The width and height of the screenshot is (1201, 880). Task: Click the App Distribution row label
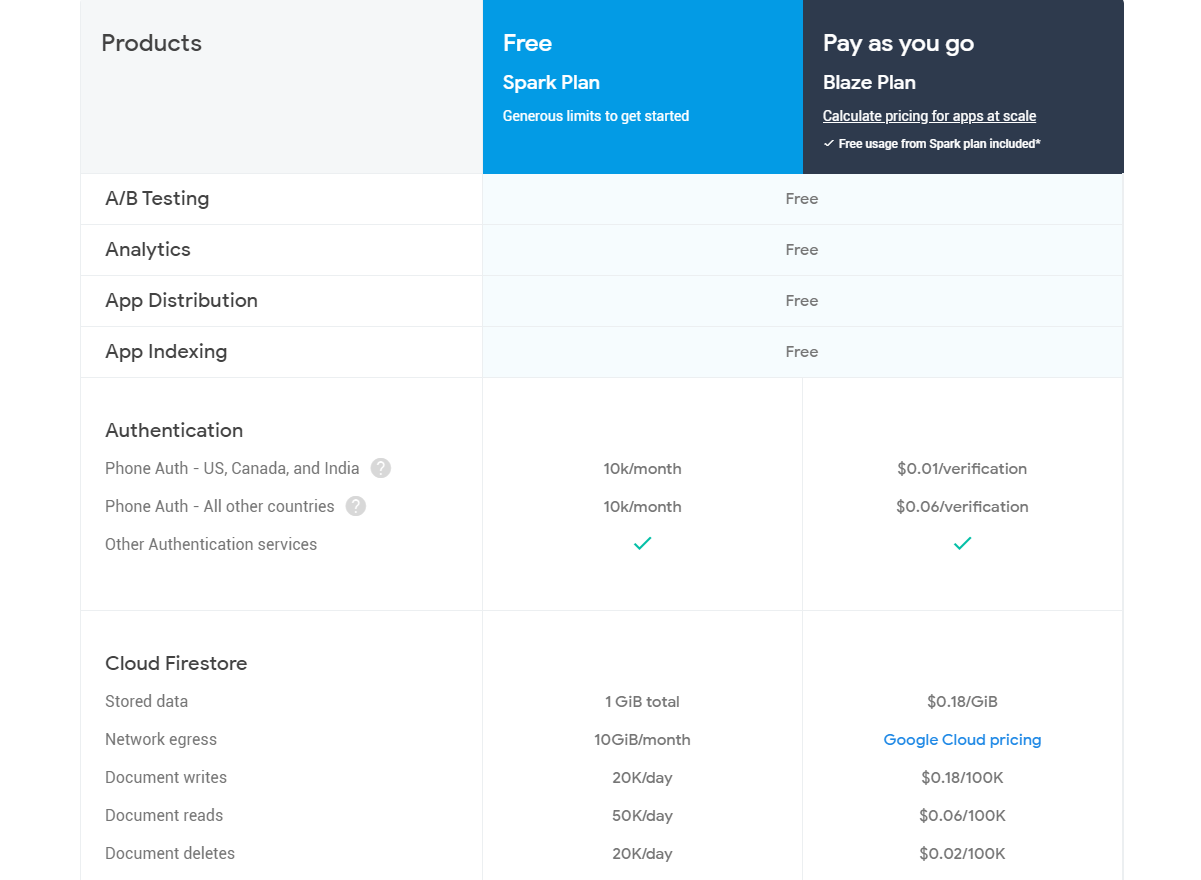[x=181, y=301]
